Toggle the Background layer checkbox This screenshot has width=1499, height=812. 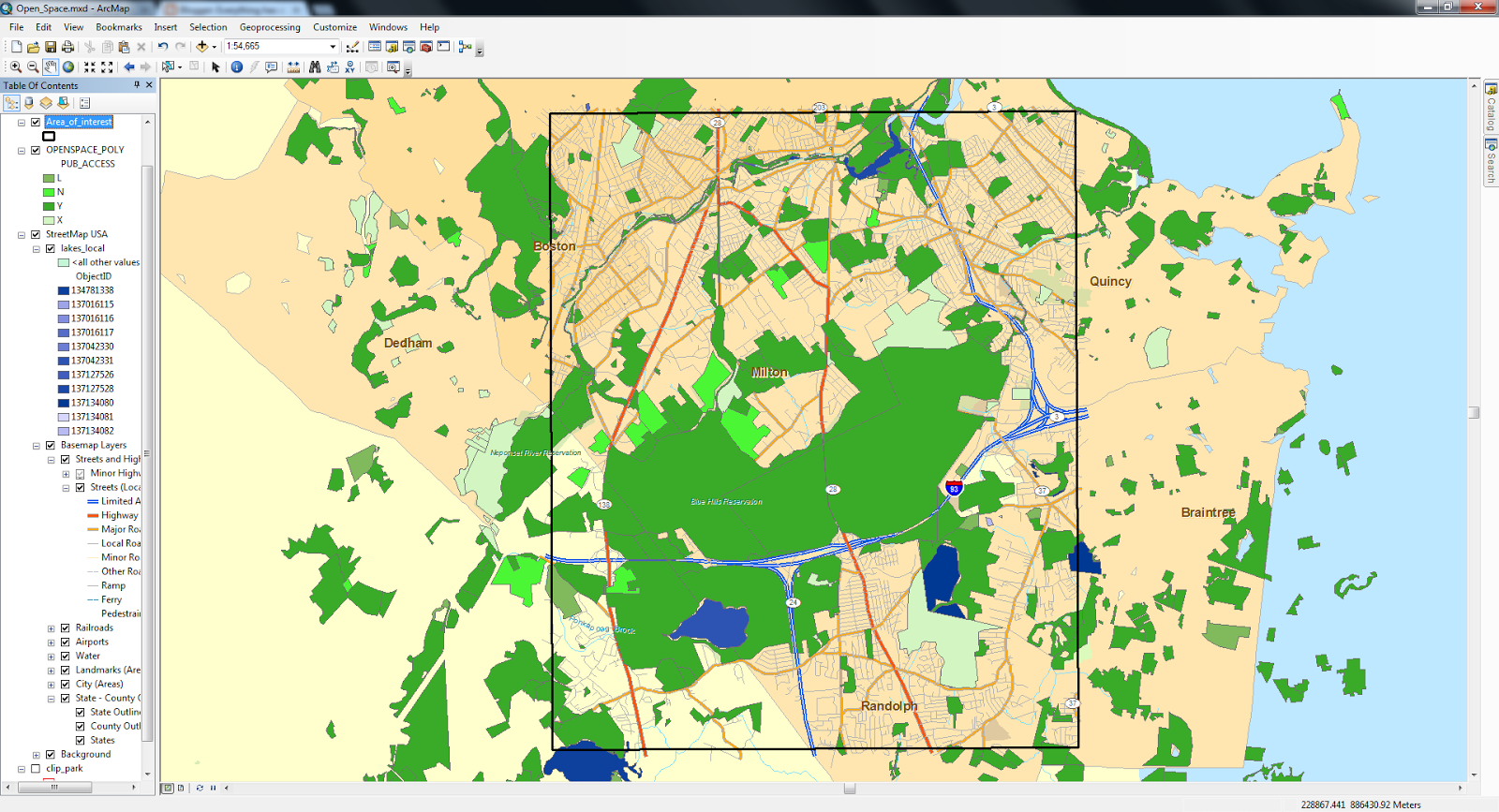point(51,754)
